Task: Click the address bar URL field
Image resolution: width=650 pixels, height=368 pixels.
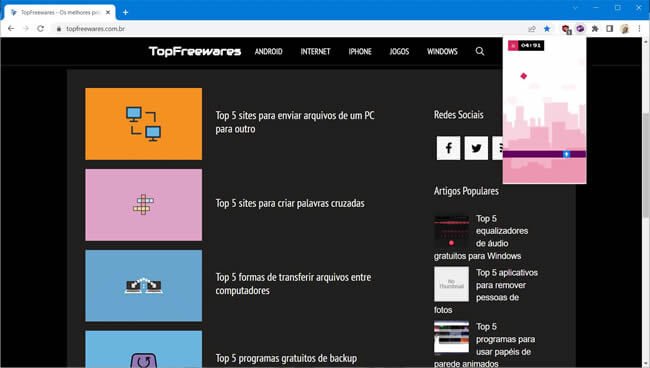Action: 290,29
